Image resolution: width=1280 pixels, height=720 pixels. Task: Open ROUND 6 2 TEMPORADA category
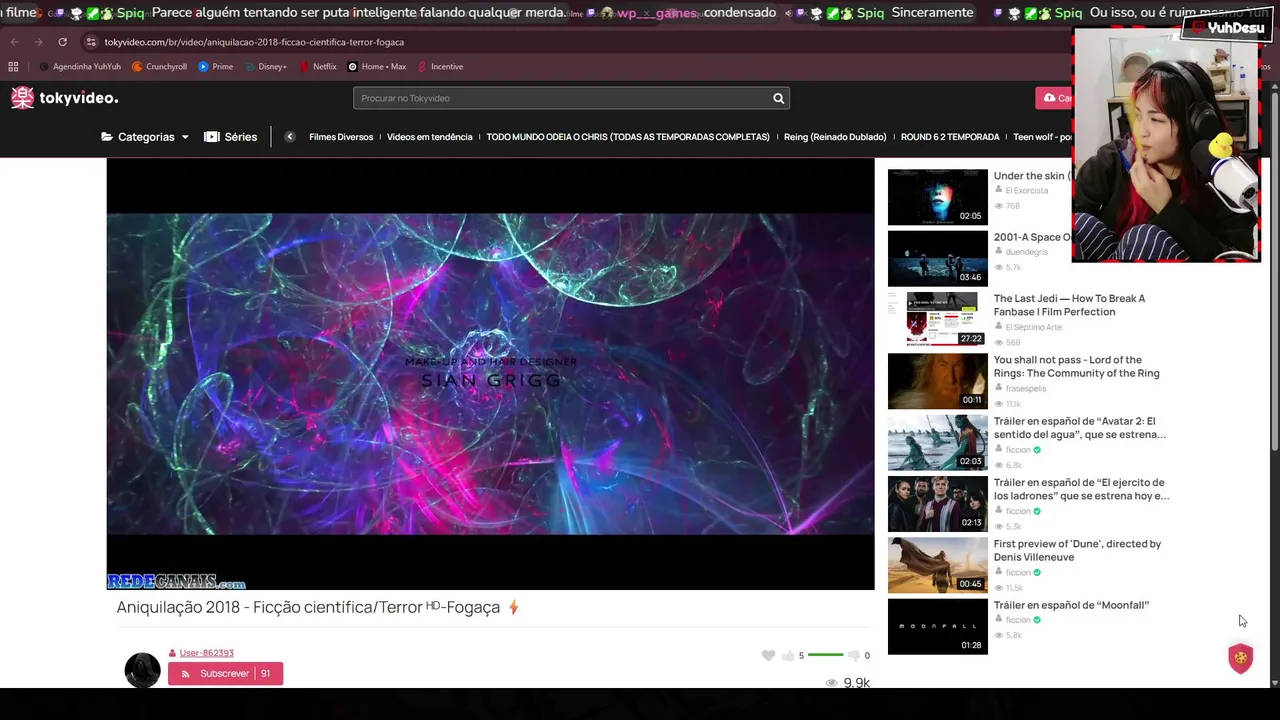(x=950, y=137)
